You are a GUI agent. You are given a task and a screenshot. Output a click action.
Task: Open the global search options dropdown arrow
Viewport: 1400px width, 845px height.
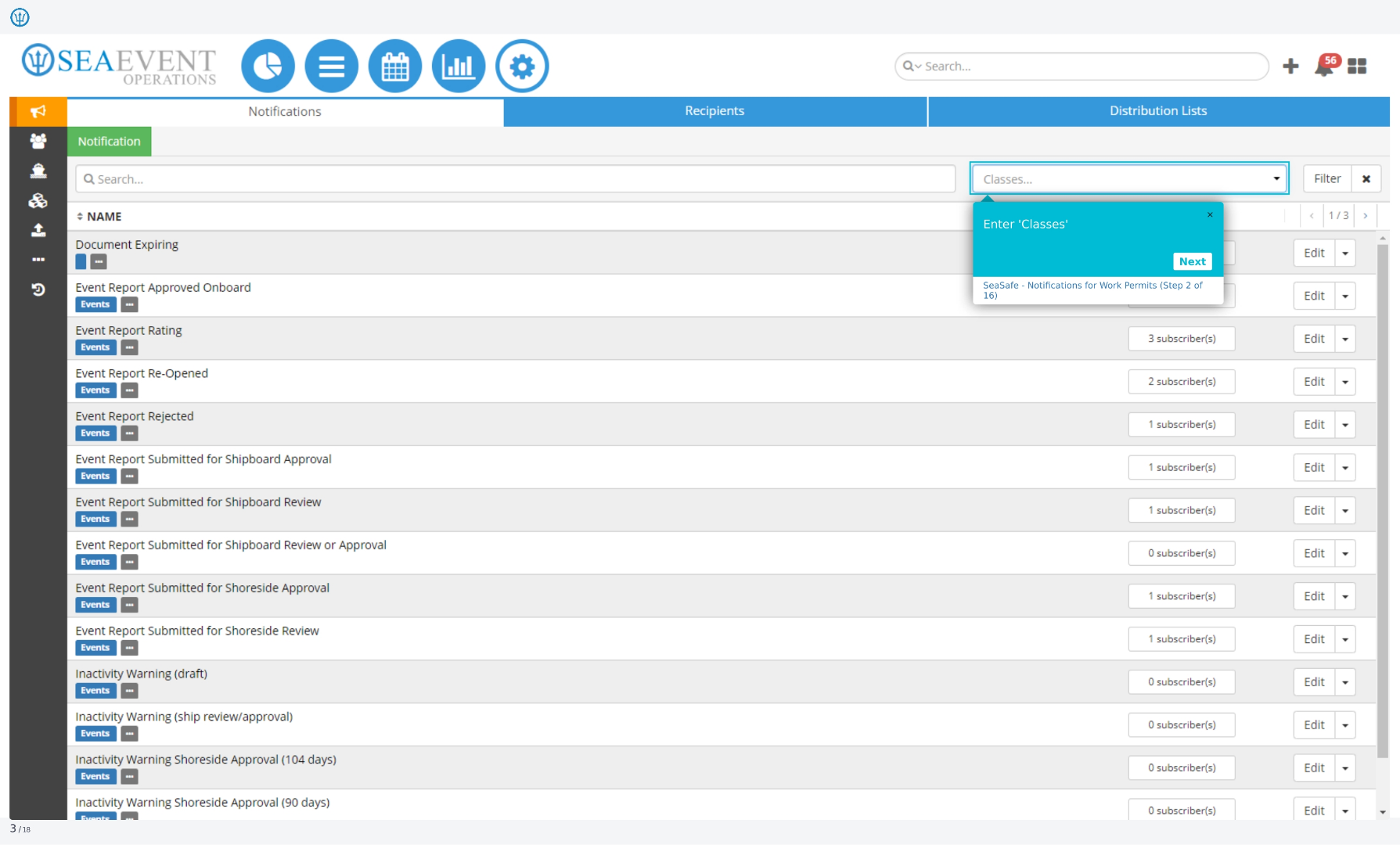point(912,67)
